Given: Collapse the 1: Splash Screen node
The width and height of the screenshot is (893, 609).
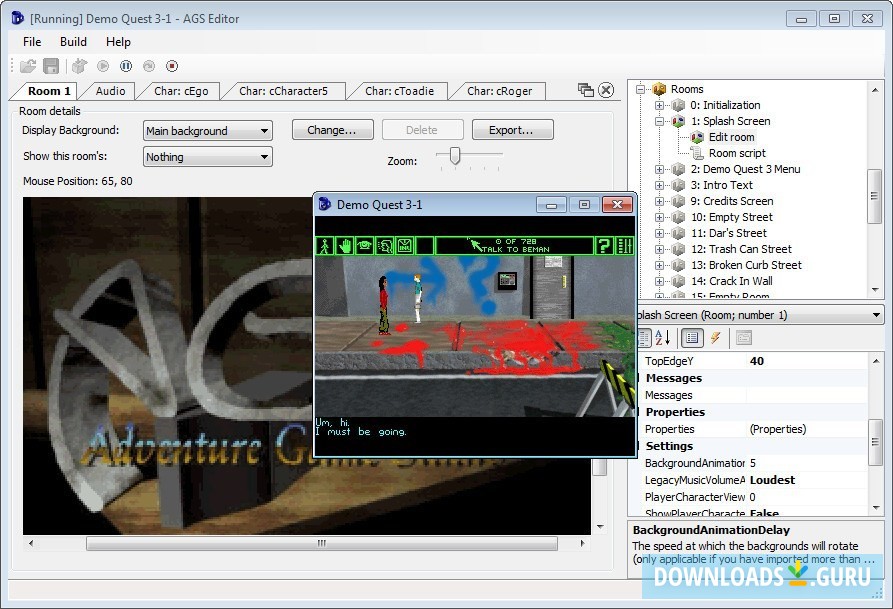Looking at the screenshot, I should pos(657,120).
